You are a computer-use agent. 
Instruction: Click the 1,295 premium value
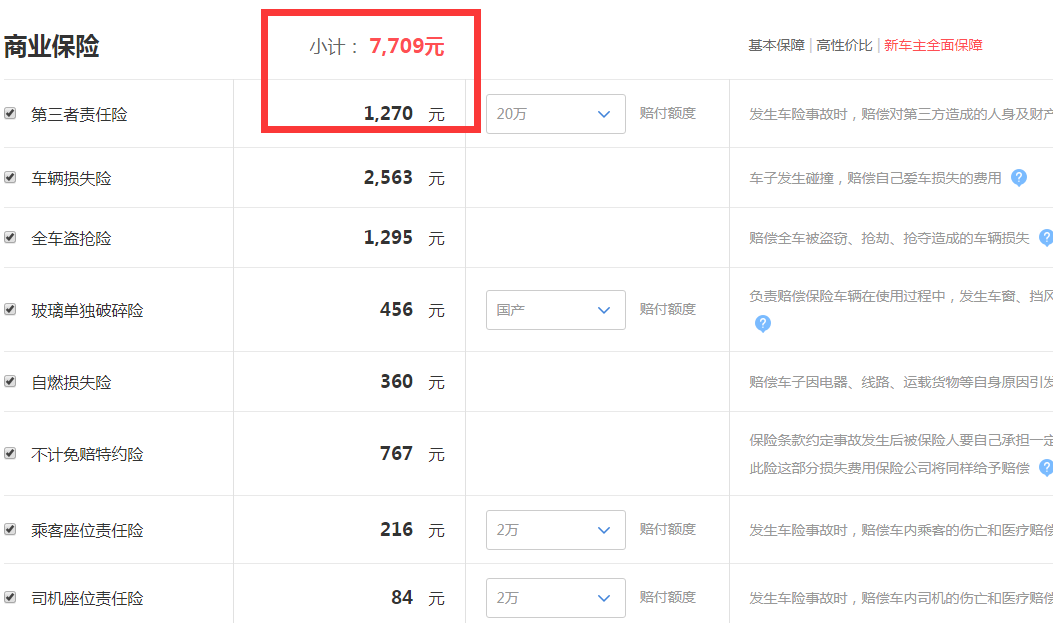(x=388, y=238)
